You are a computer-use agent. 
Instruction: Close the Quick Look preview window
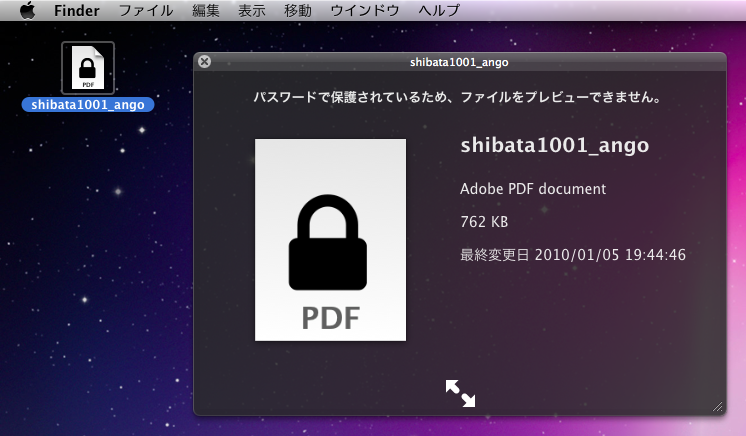pyautogui.click(x=205, y=62)
